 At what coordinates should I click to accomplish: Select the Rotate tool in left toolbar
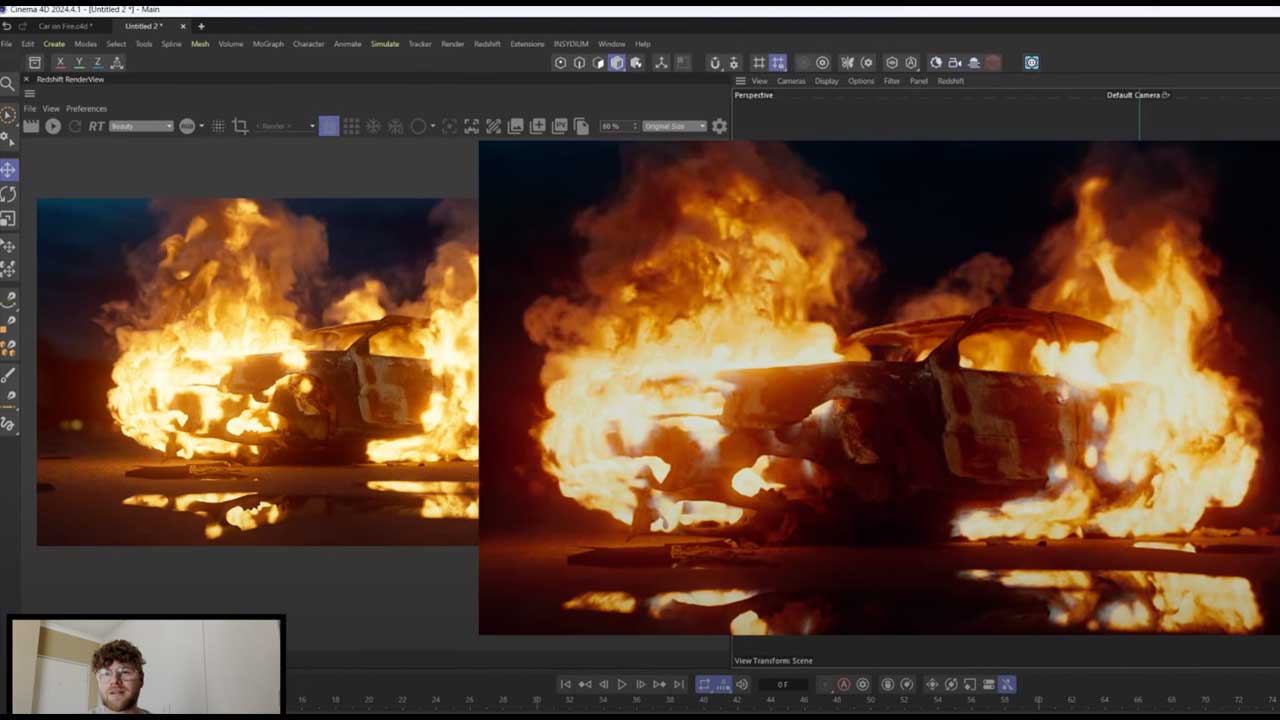(x=8, y=194)
